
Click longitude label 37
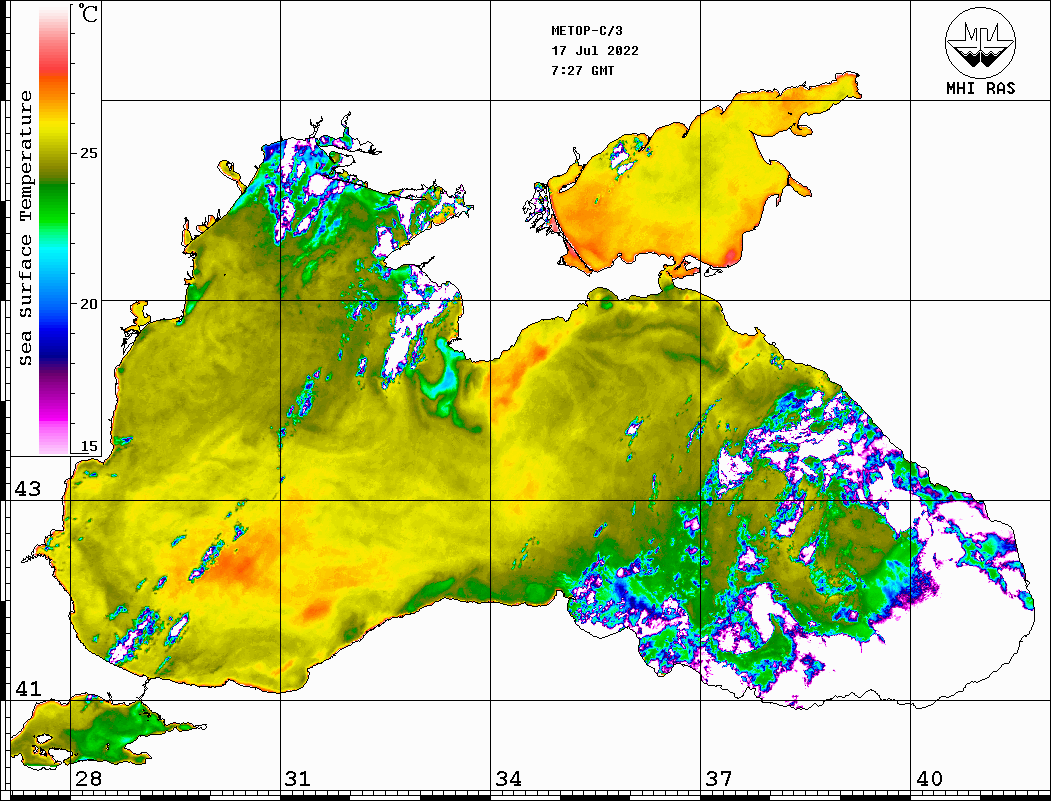pyautogui.click(x=719, y=778)
